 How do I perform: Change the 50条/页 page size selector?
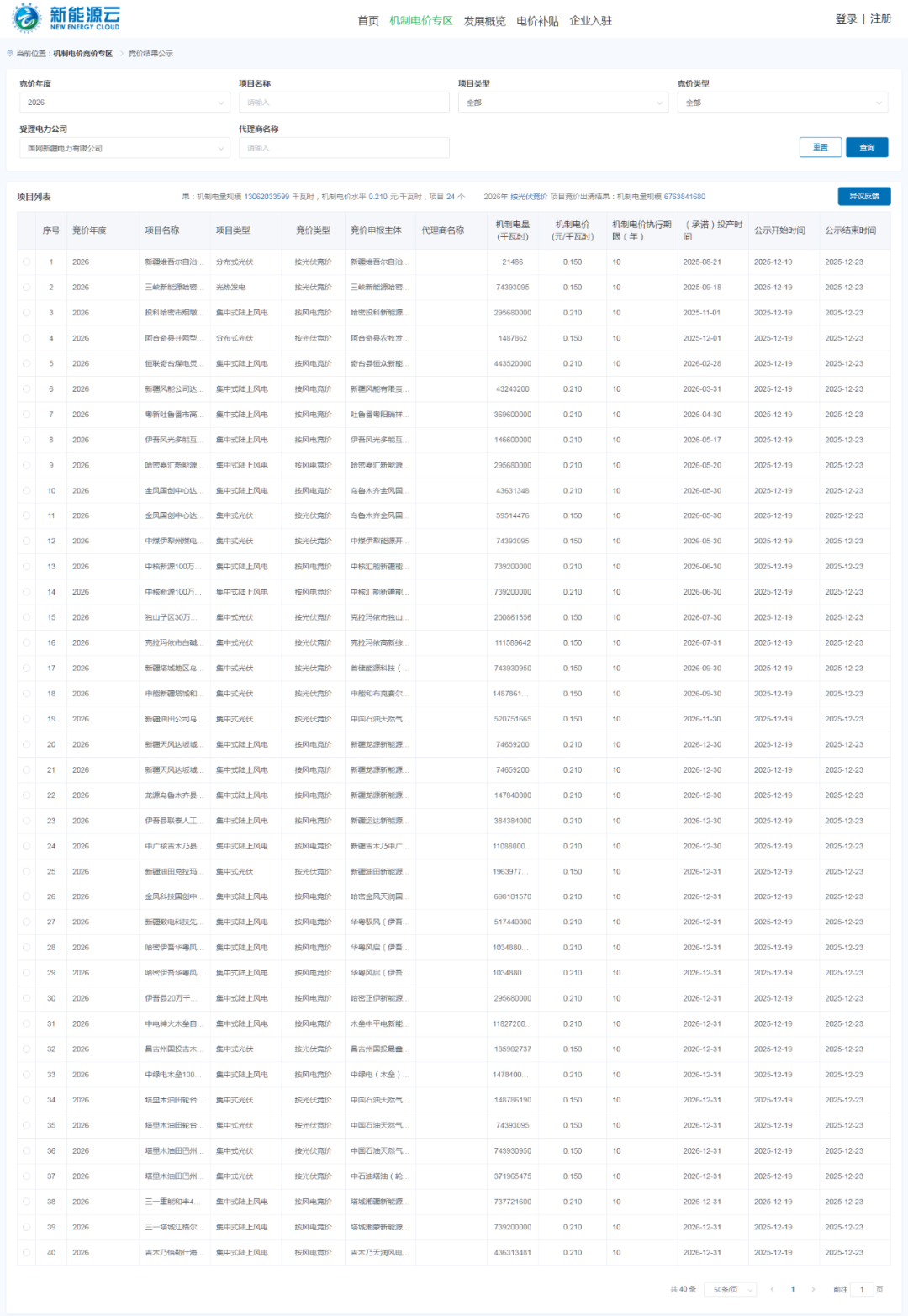[x=734, y=1289]
